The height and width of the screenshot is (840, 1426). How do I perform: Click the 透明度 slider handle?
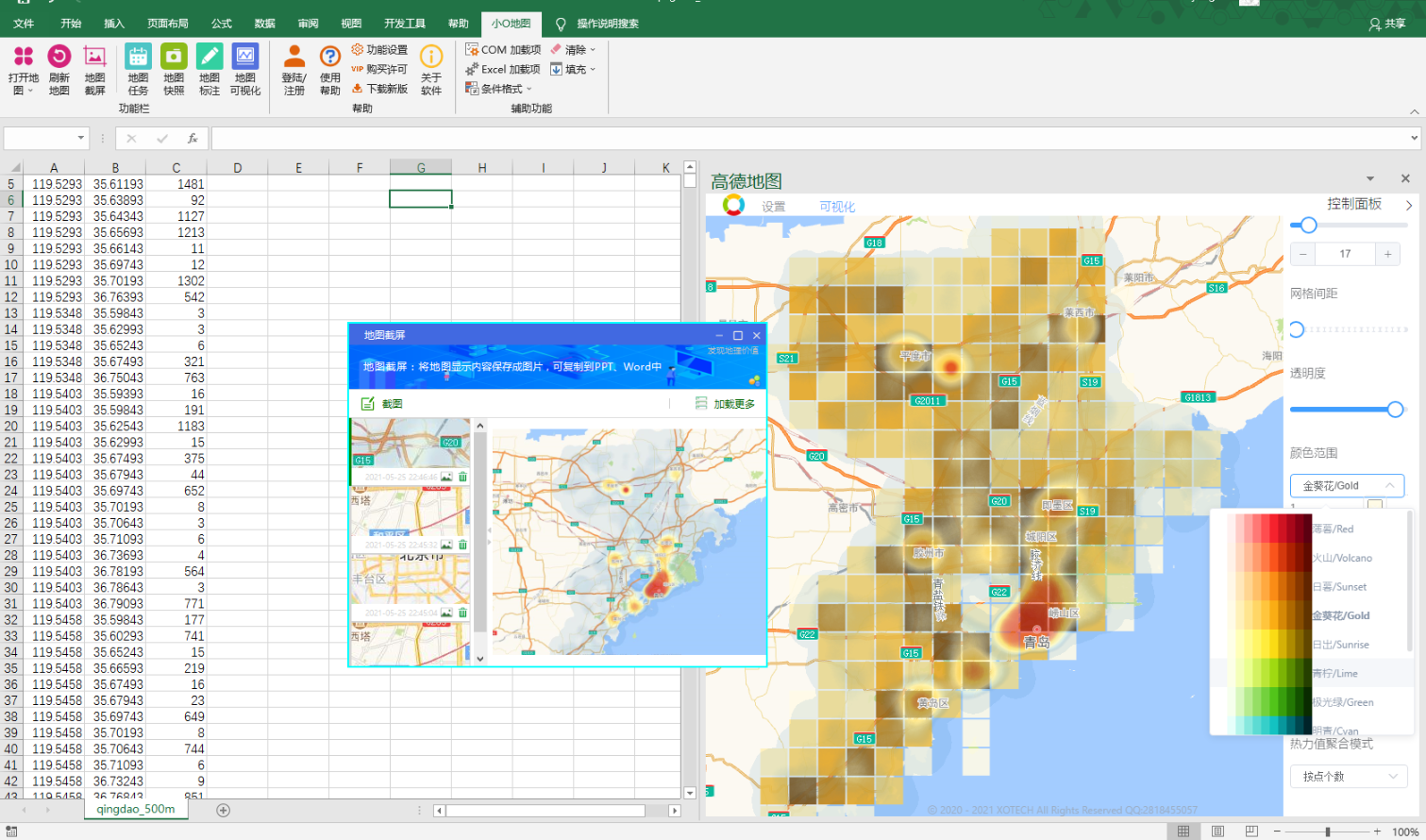coord(1396,409)
